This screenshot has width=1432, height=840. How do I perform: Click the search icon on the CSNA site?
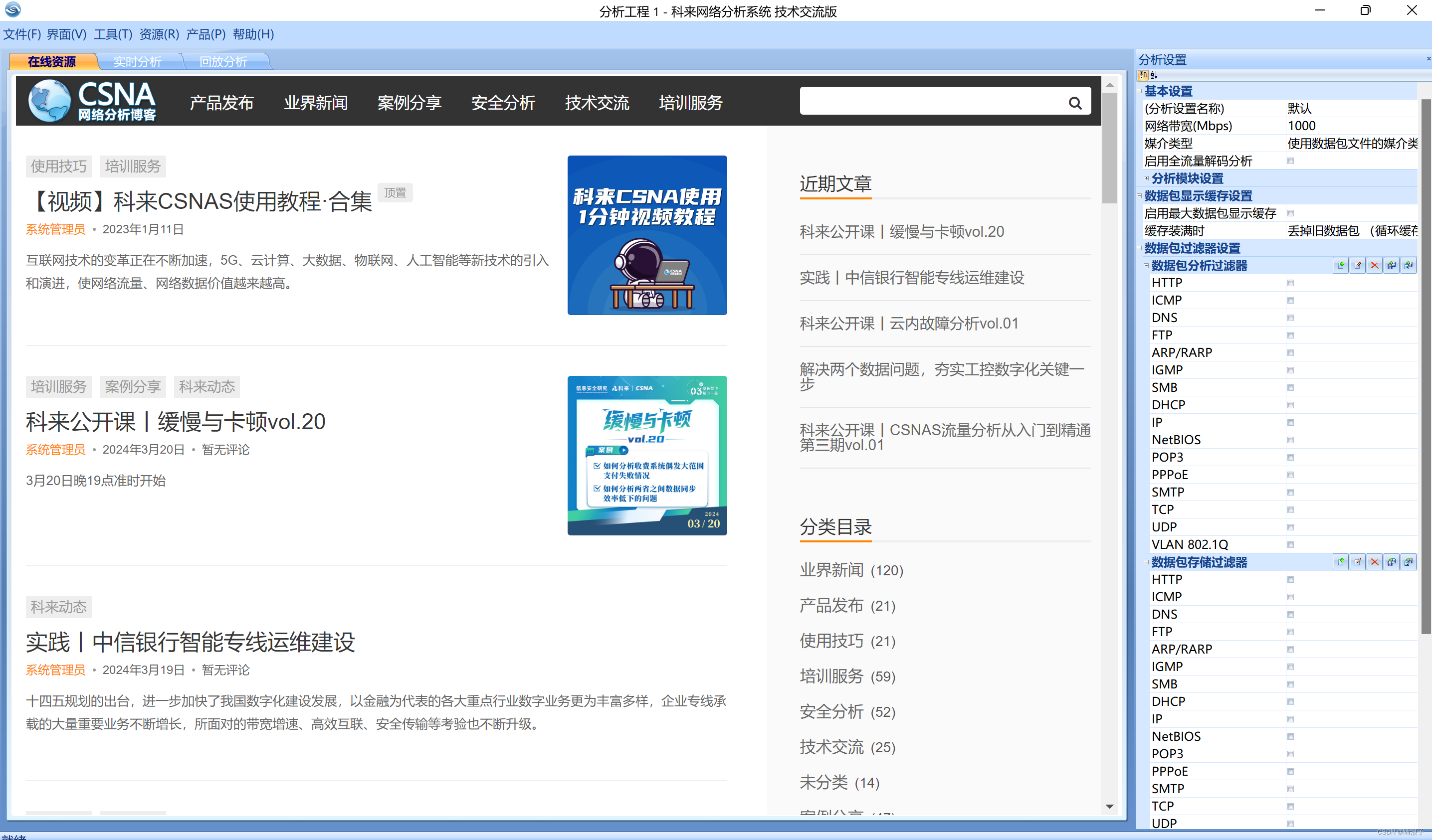1075,102
